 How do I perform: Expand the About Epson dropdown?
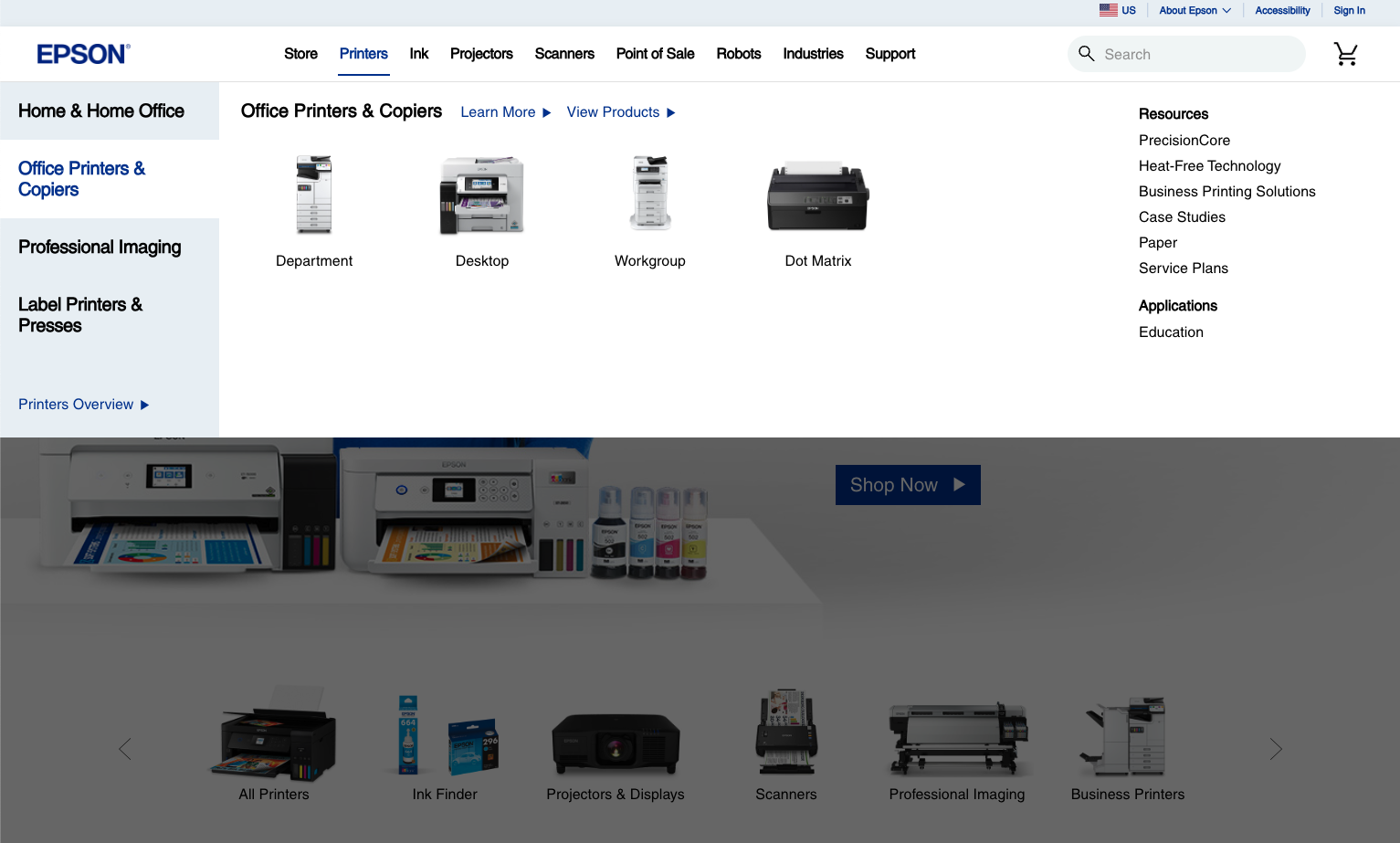pyautogui.click(x=1195, y=11)
